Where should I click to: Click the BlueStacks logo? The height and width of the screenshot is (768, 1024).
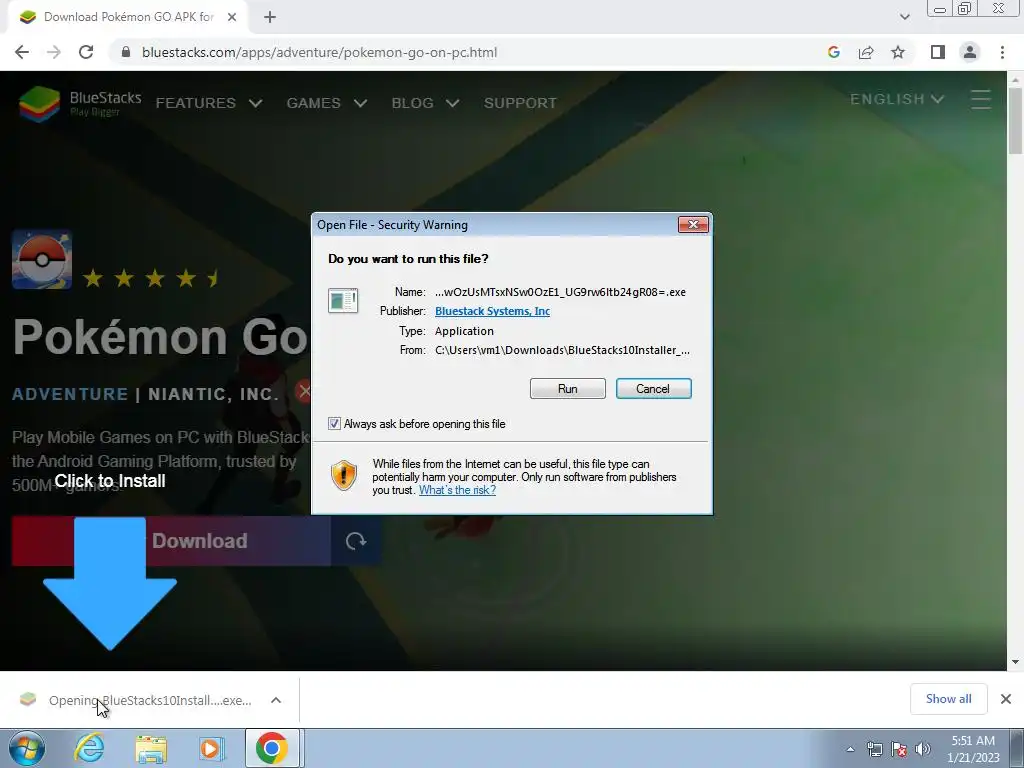pyautogui.click(x=80, y=103)
